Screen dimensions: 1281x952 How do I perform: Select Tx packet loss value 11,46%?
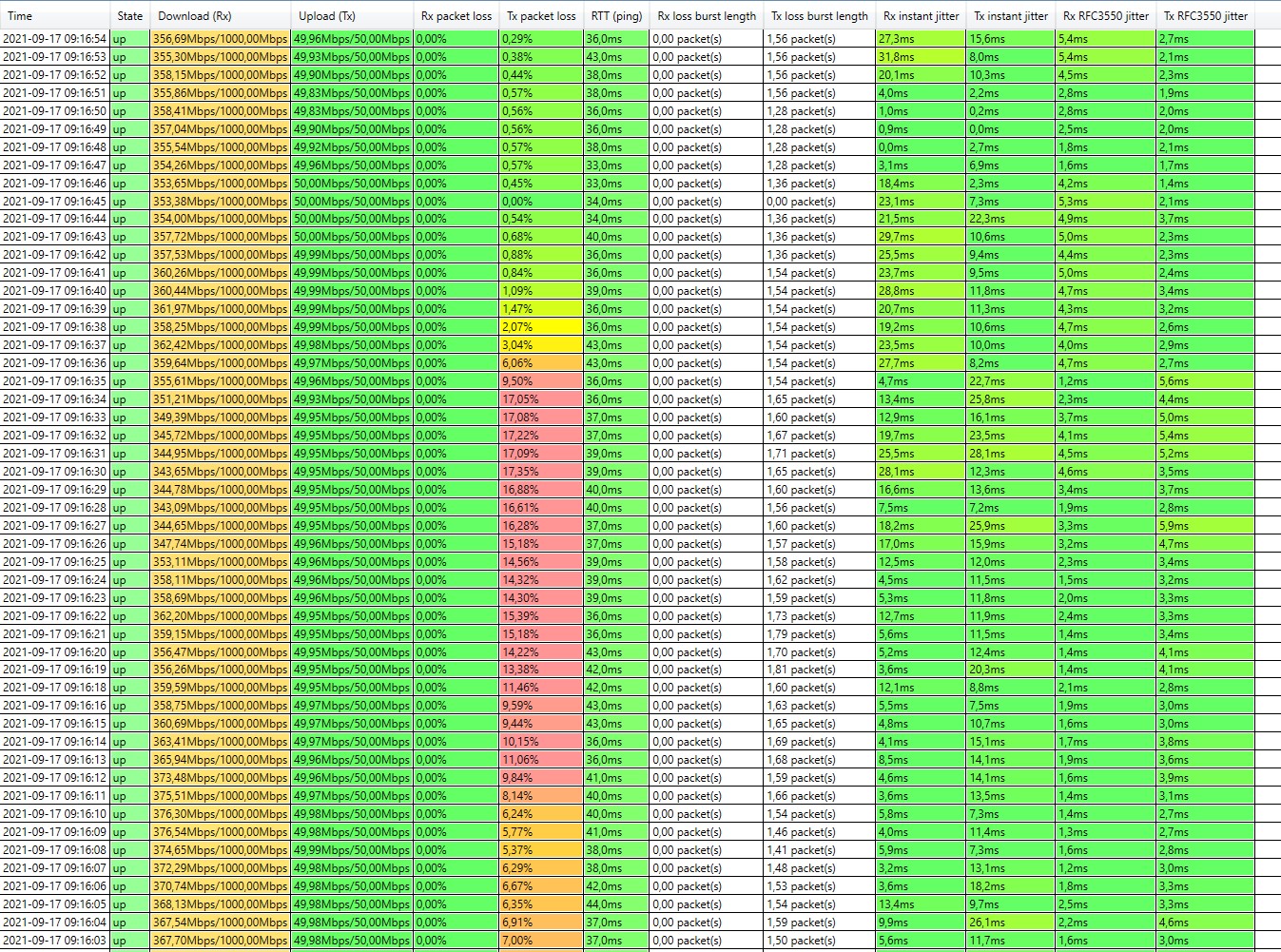[x=541, y=688]
